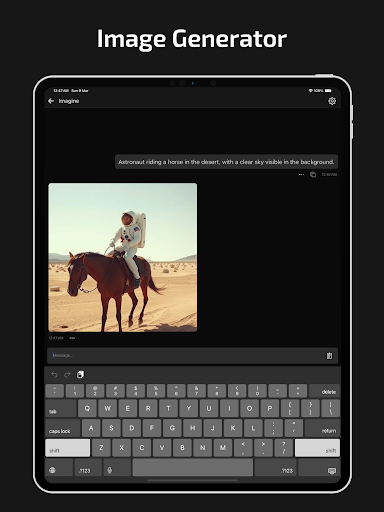Copy the prompt message with the copy icon
Screen dimensions: 384x512
313,175
